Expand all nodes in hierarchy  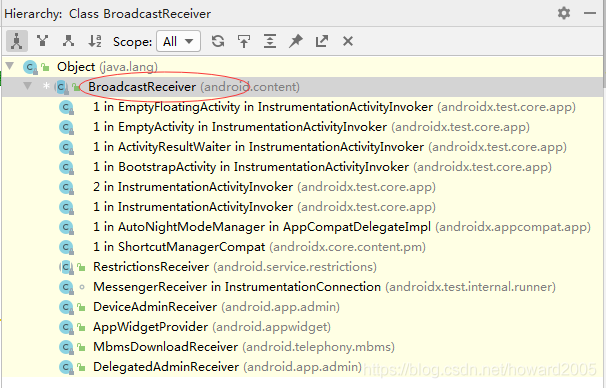(x=270, y=41)
